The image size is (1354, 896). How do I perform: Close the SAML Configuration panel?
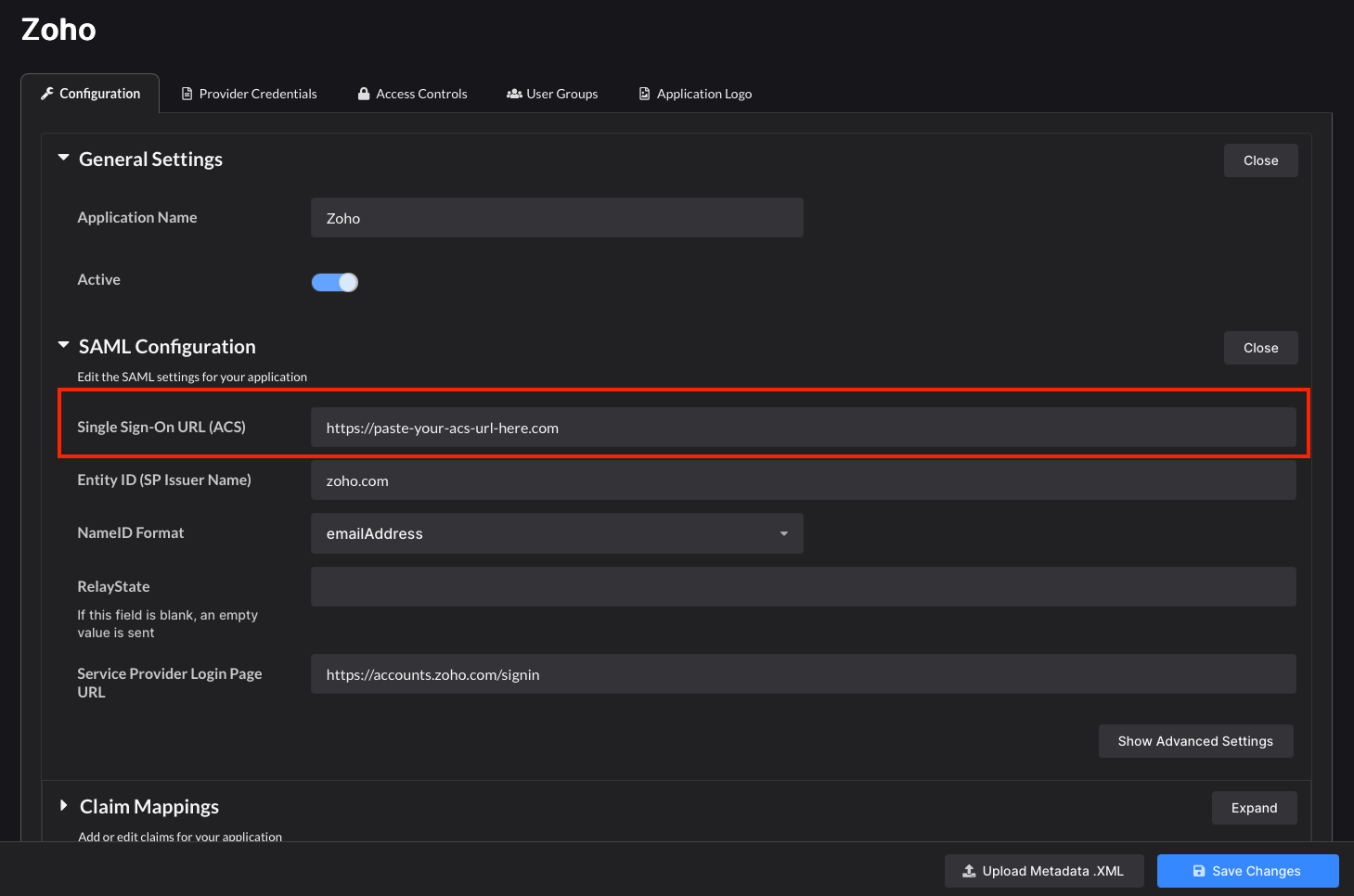pyautogui.click(x=1260, y=348)
